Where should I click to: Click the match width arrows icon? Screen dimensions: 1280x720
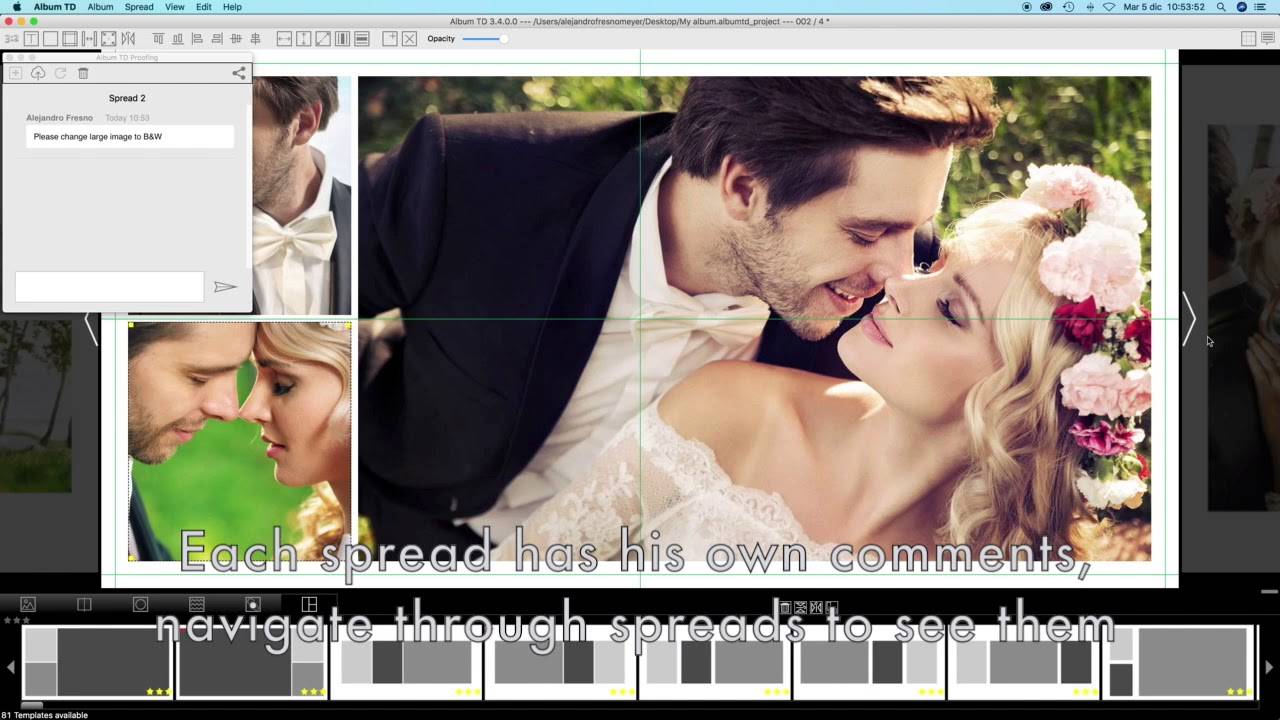[284, 39]
